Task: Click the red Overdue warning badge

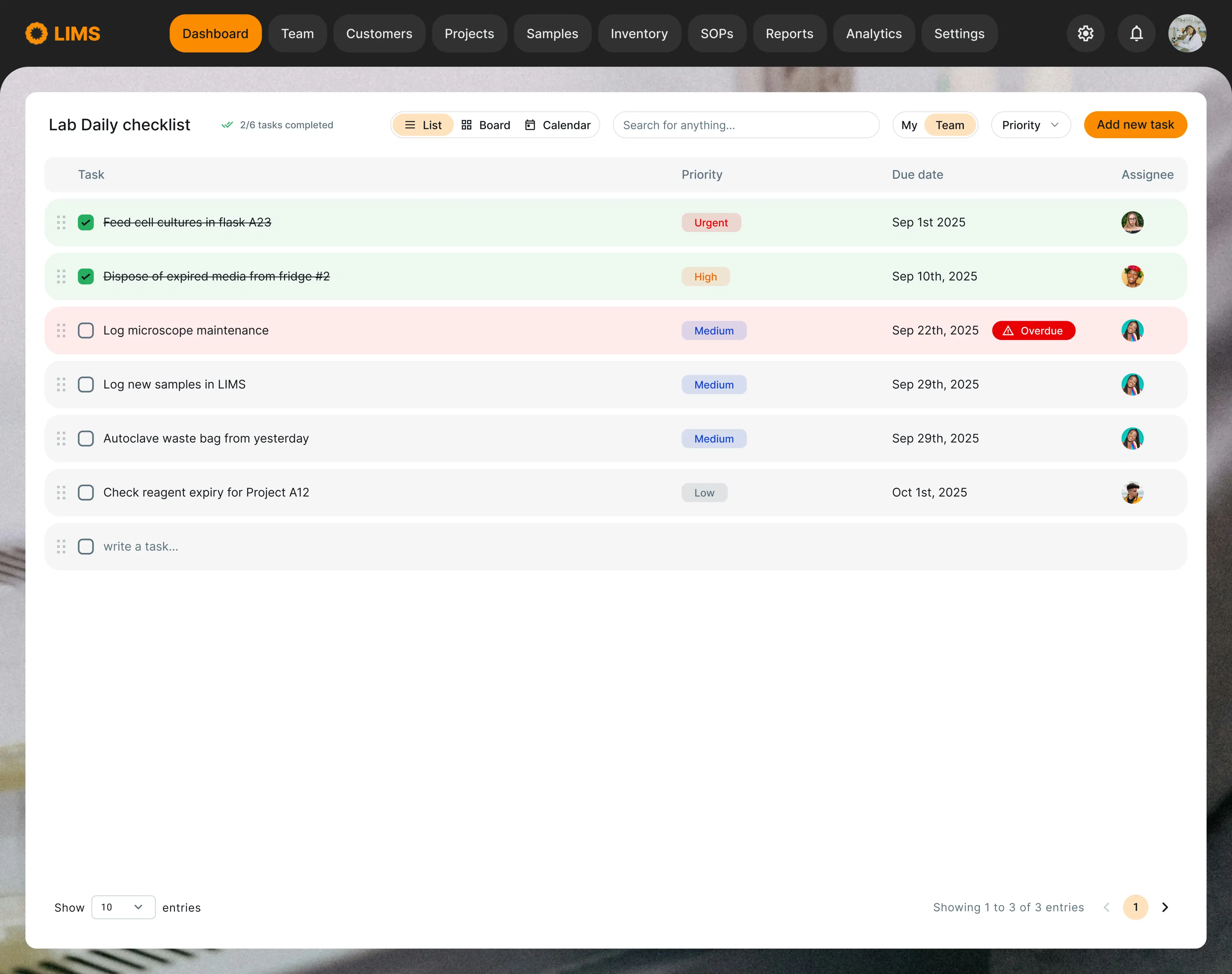Action: 1033,331
